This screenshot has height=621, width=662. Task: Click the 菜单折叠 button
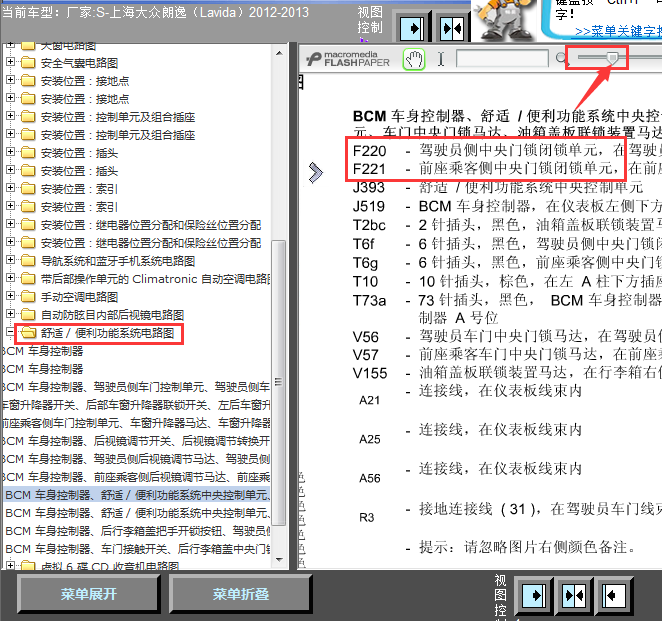coord(241,594)
